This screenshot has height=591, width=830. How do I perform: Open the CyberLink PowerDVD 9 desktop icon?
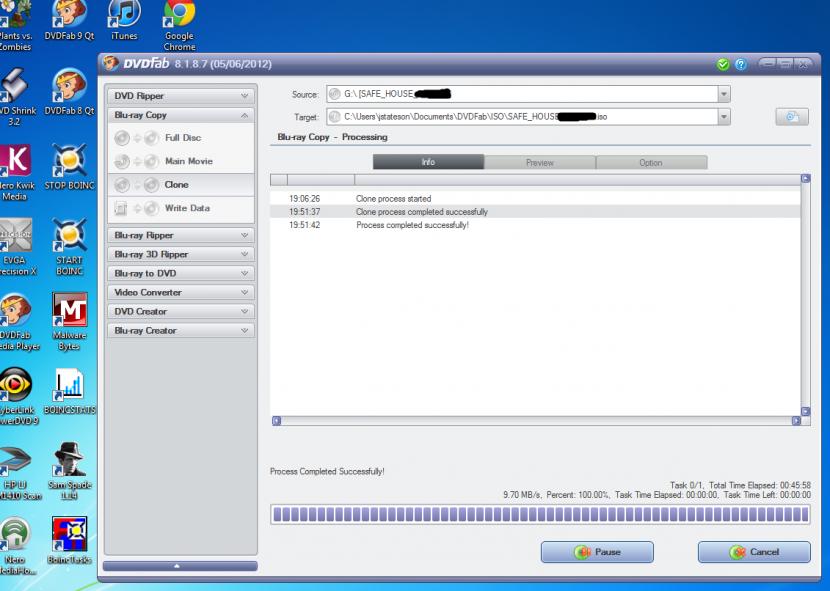(x=17, y=396)
